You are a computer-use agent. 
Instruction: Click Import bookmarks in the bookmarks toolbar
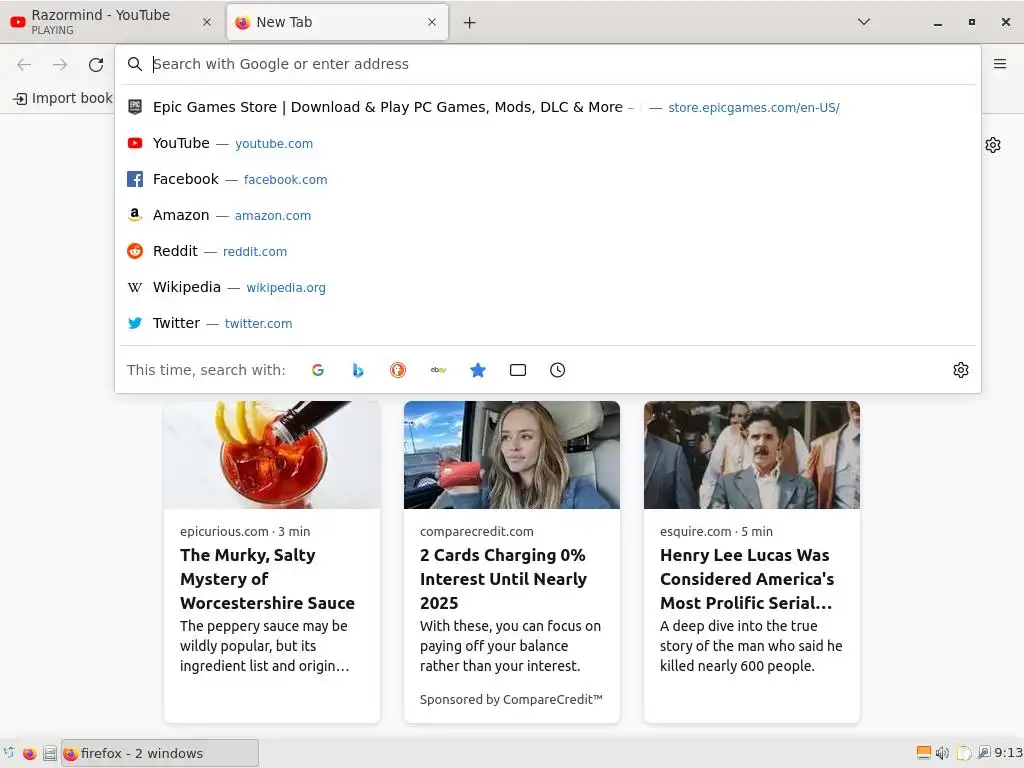click(x=63, y=99)
